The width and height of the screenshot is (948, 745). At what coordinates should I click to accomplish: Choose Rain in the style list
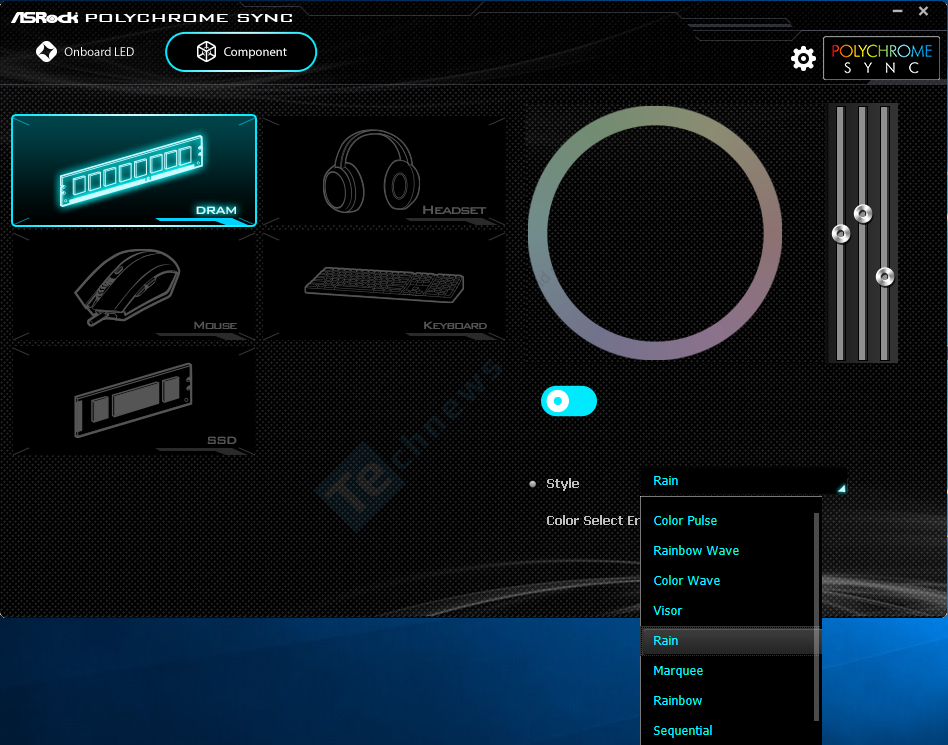[729, 641]
